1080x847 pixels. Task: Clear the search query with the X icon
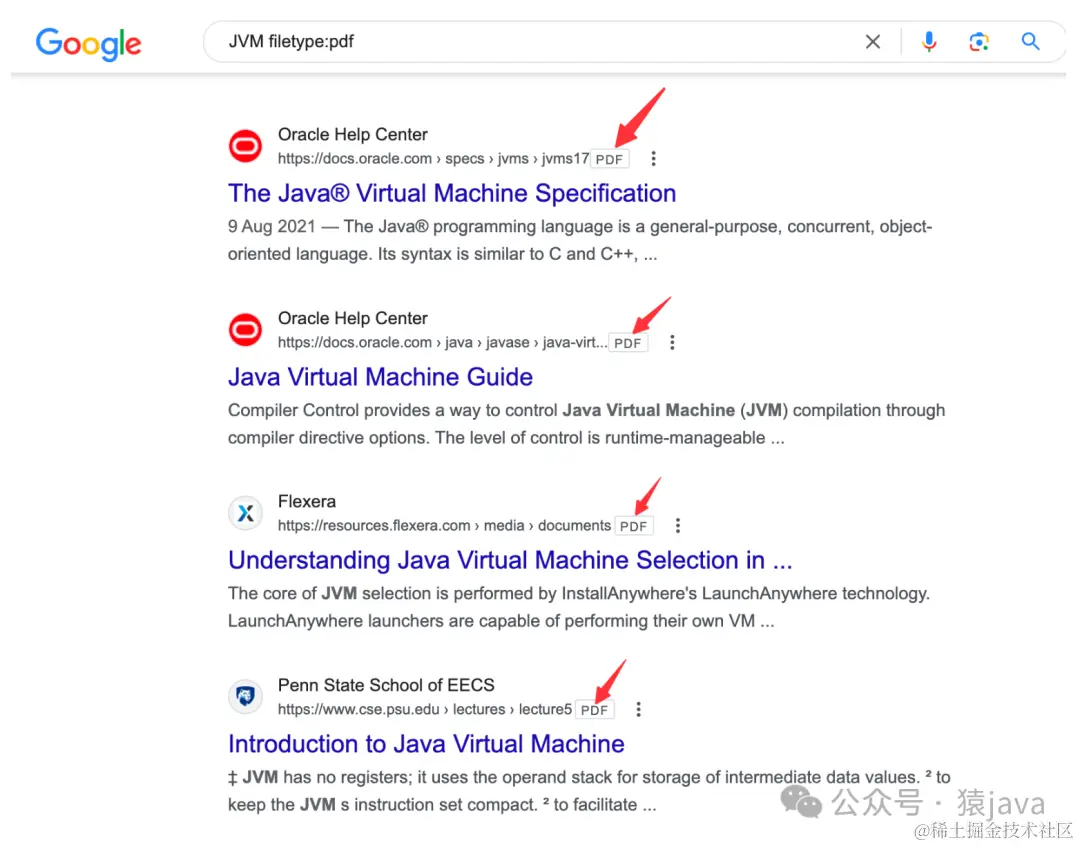[x=873, y=42]
